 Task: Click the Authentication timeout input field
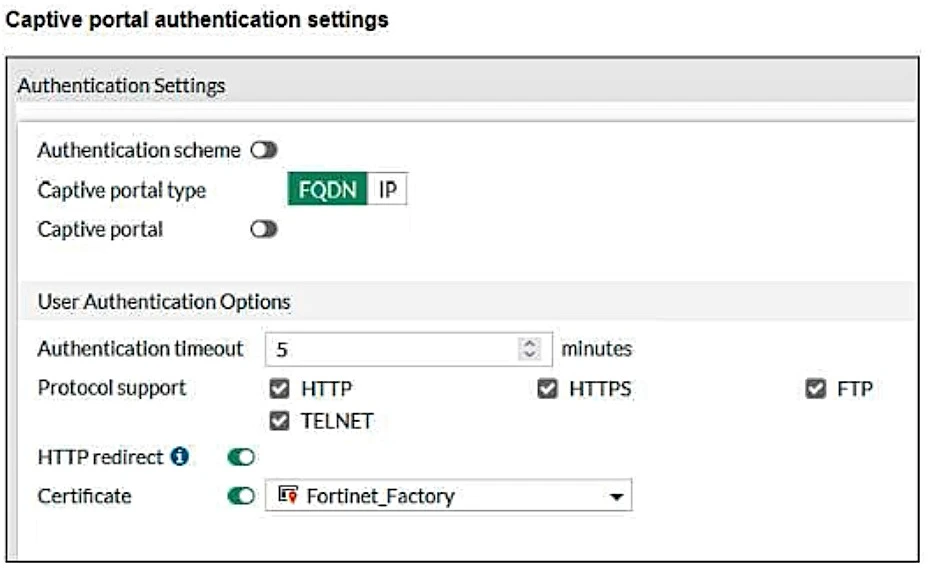[390, 350]
